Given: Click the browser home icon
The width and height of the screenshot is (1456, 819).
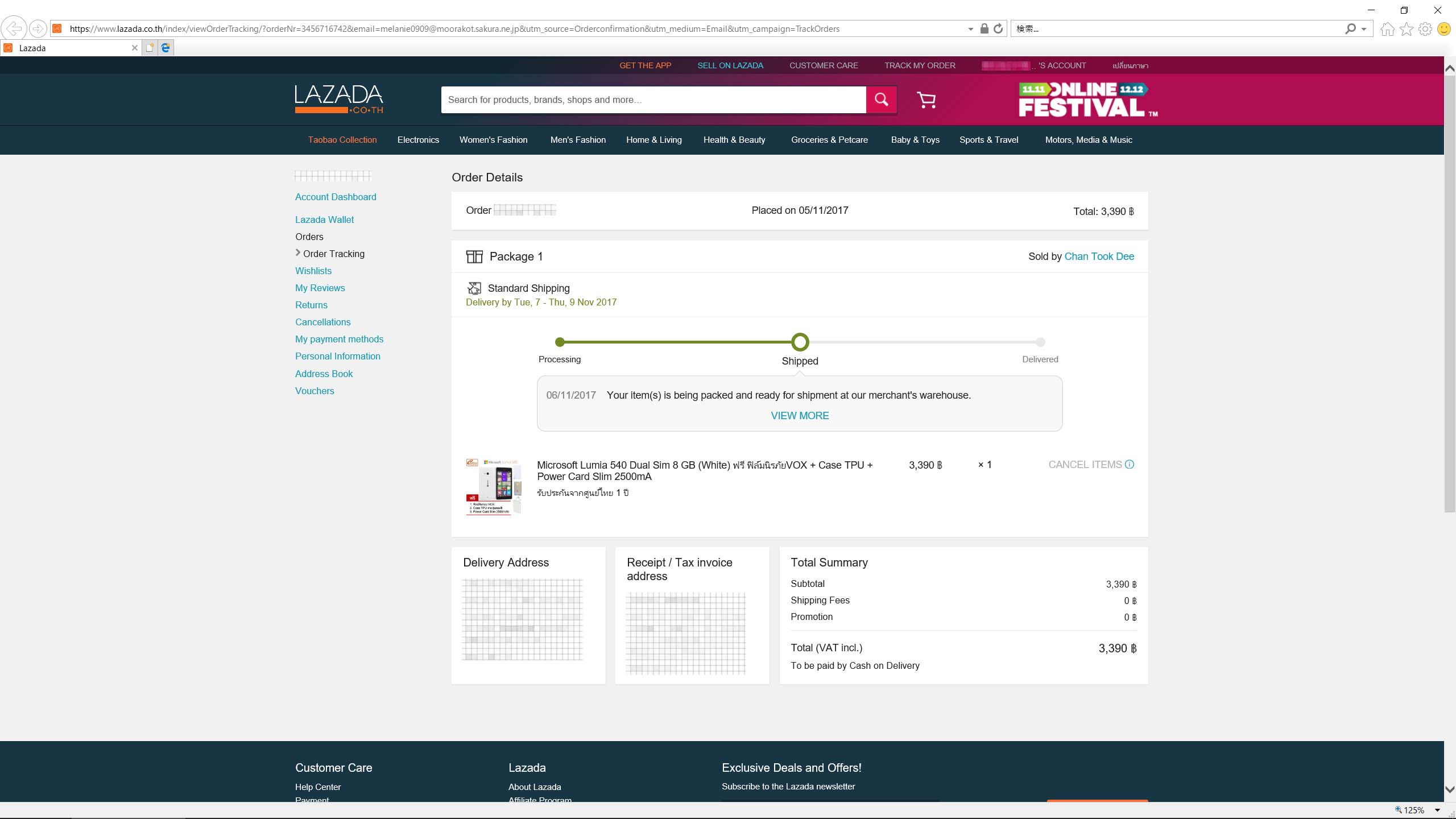Looking at the screenshot, I should pyautogui.click(x=1387, y=29).
